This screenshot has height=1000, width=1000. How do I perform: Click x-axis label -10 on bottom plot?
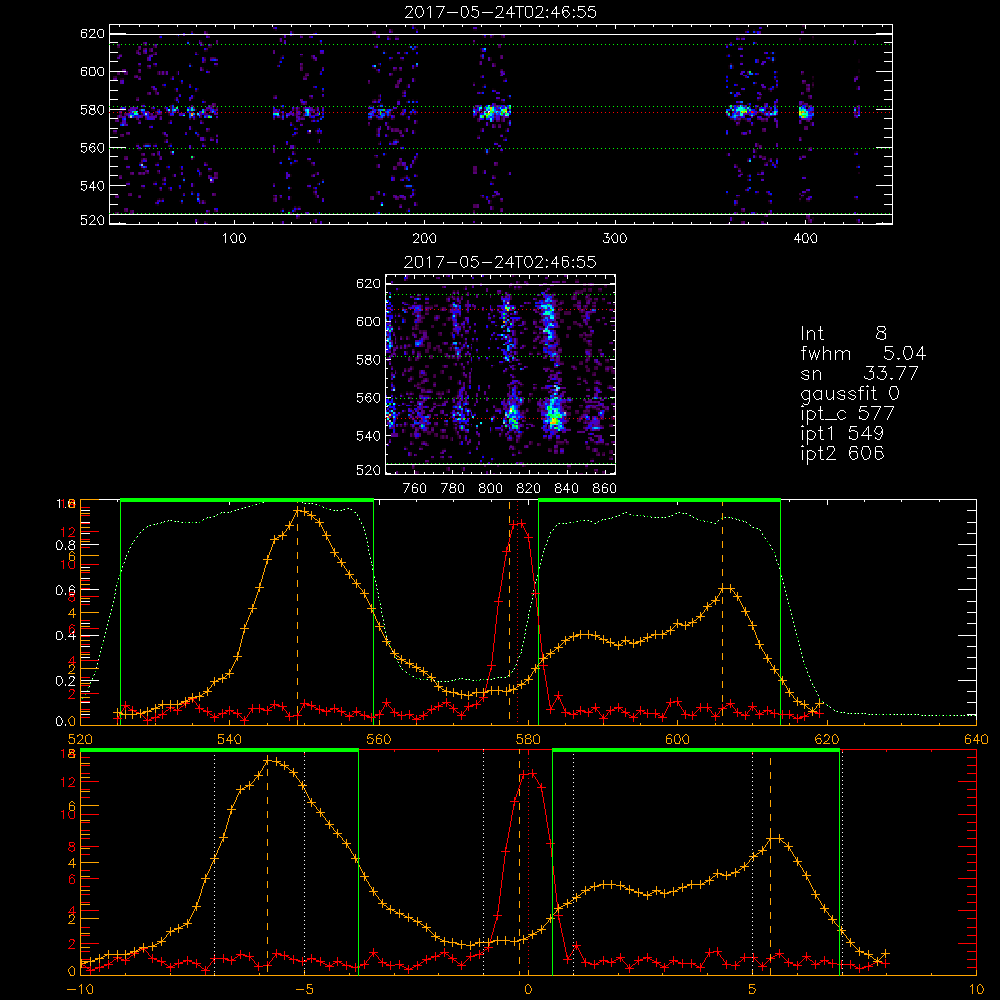point(80,990)
